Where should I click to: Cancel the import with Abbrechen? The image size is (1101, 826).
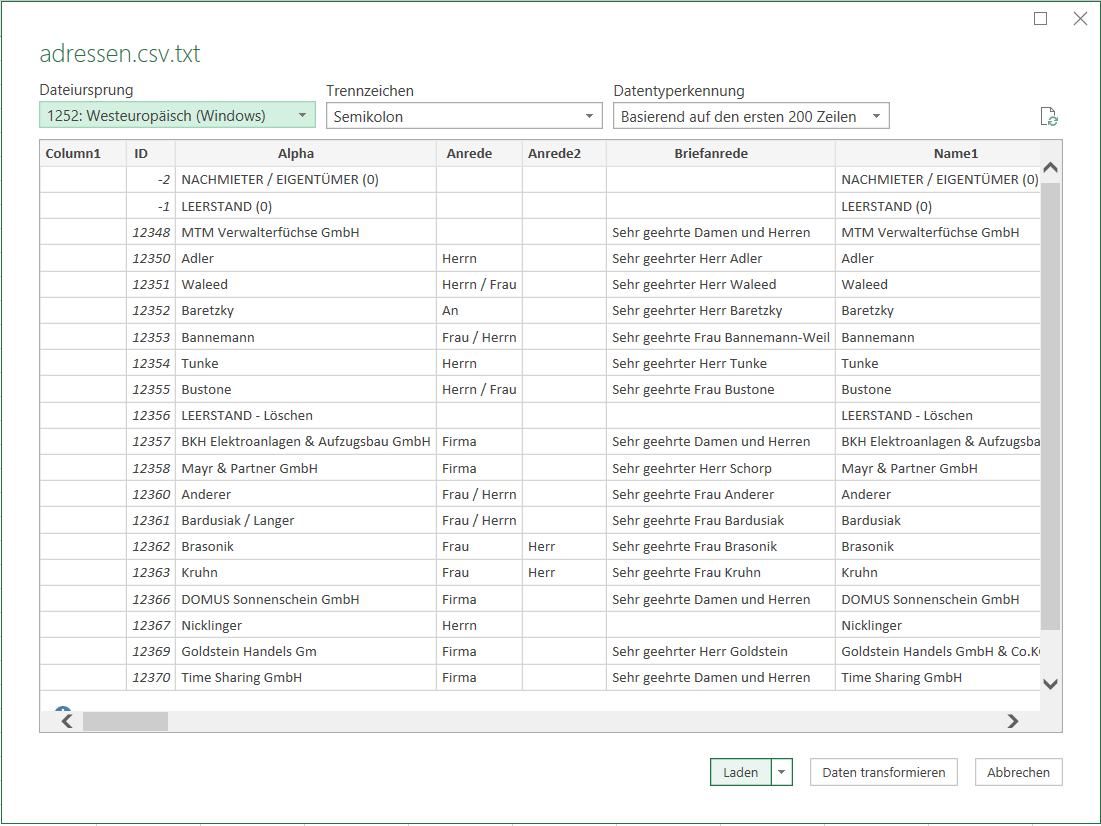point(1018,772)
